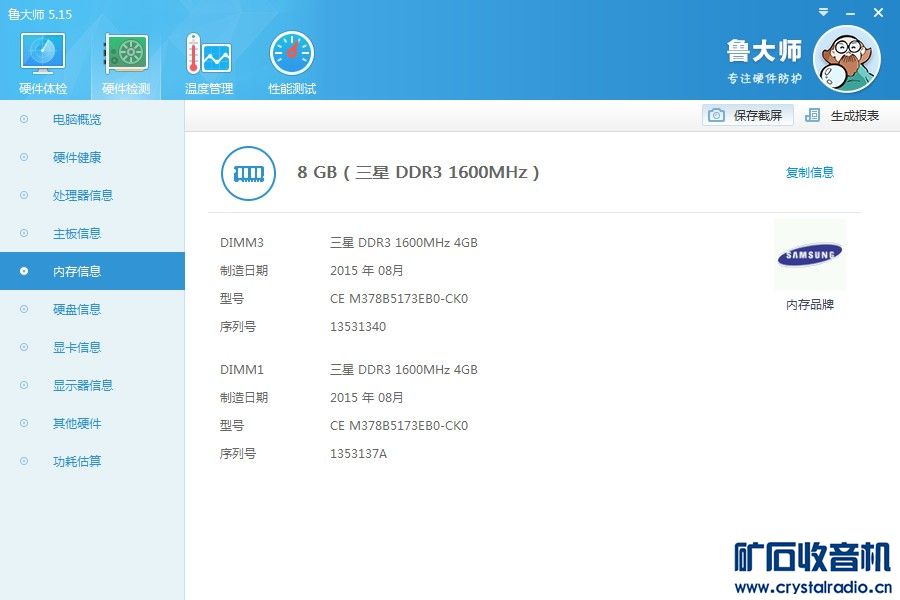Open 功耗估算 in sidebar
Viewport: 900px width, 600px height.
[x=92, y=461]
